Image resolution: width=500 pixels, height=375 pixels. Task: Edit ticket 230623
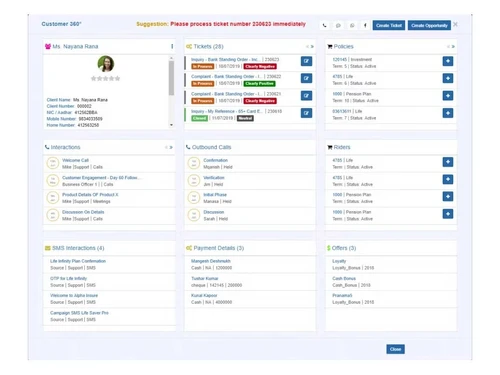(x=306, y=61)
